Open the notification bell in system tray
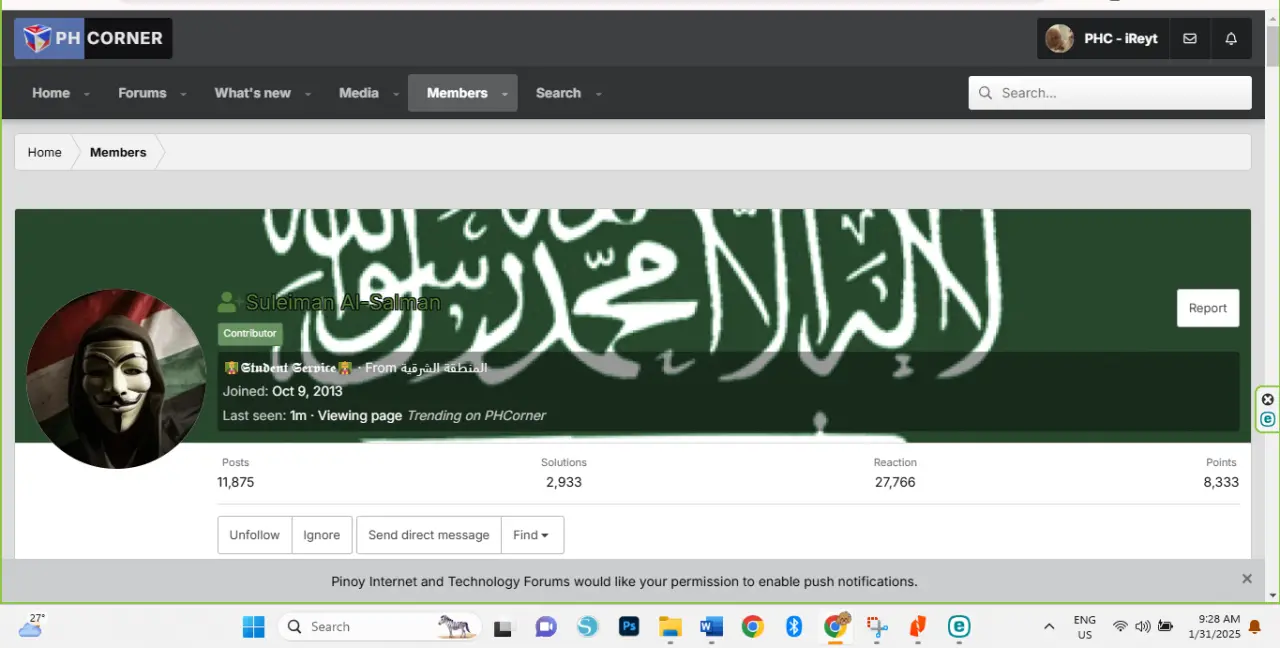Image resolution: width=1280 pixels, height=648 pixels. 1255,627
